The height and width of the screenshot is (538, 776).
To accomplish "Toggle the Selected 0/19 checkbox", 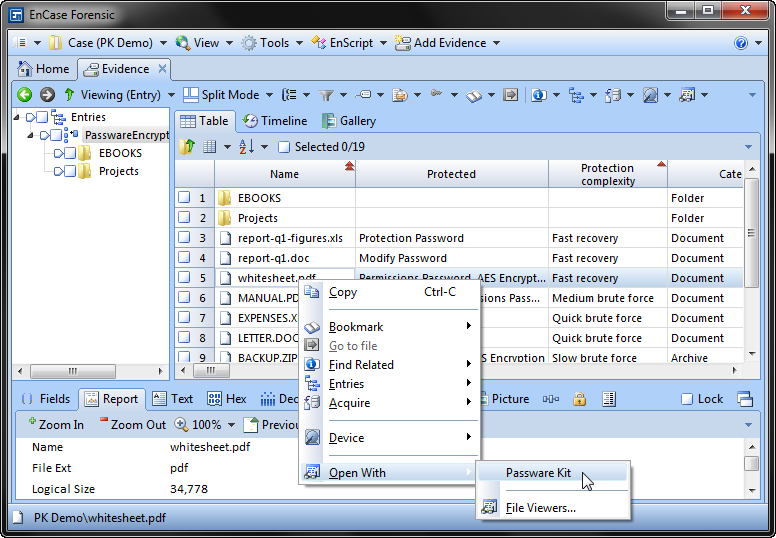I will click(284, 147).
